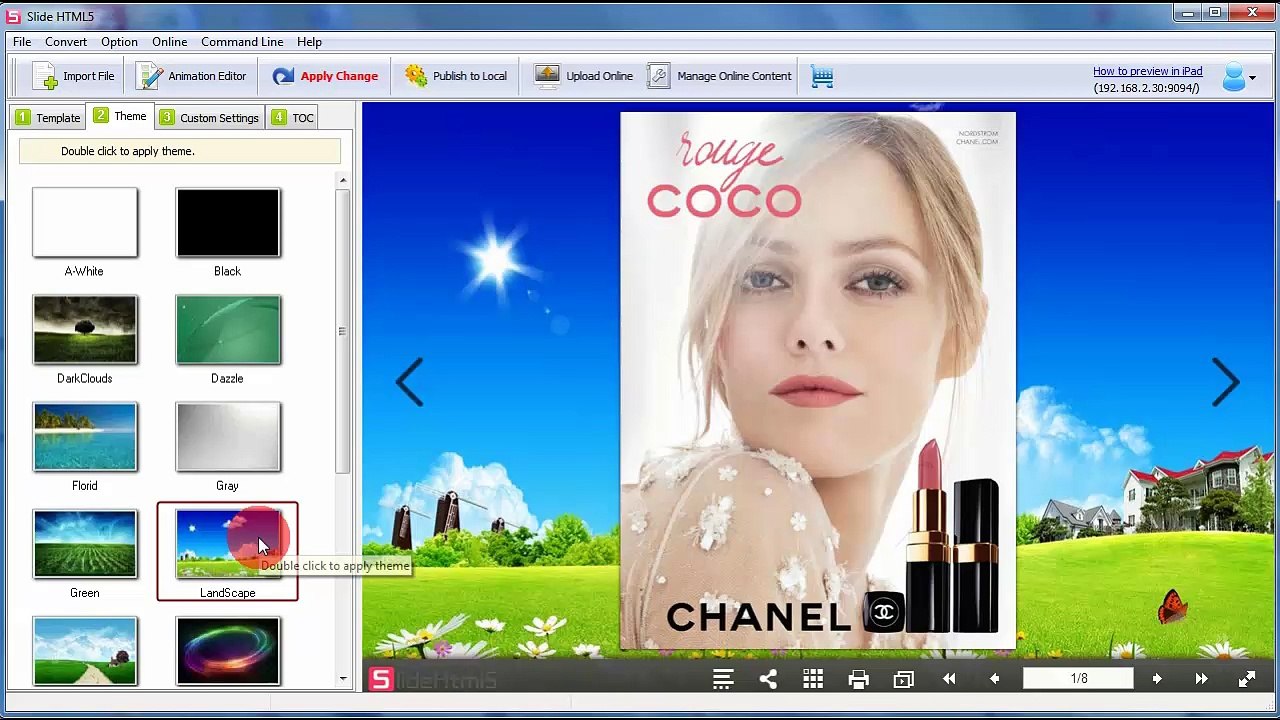Click the user account avatar icon
Screen dimensions: 1280x720
1234,77
